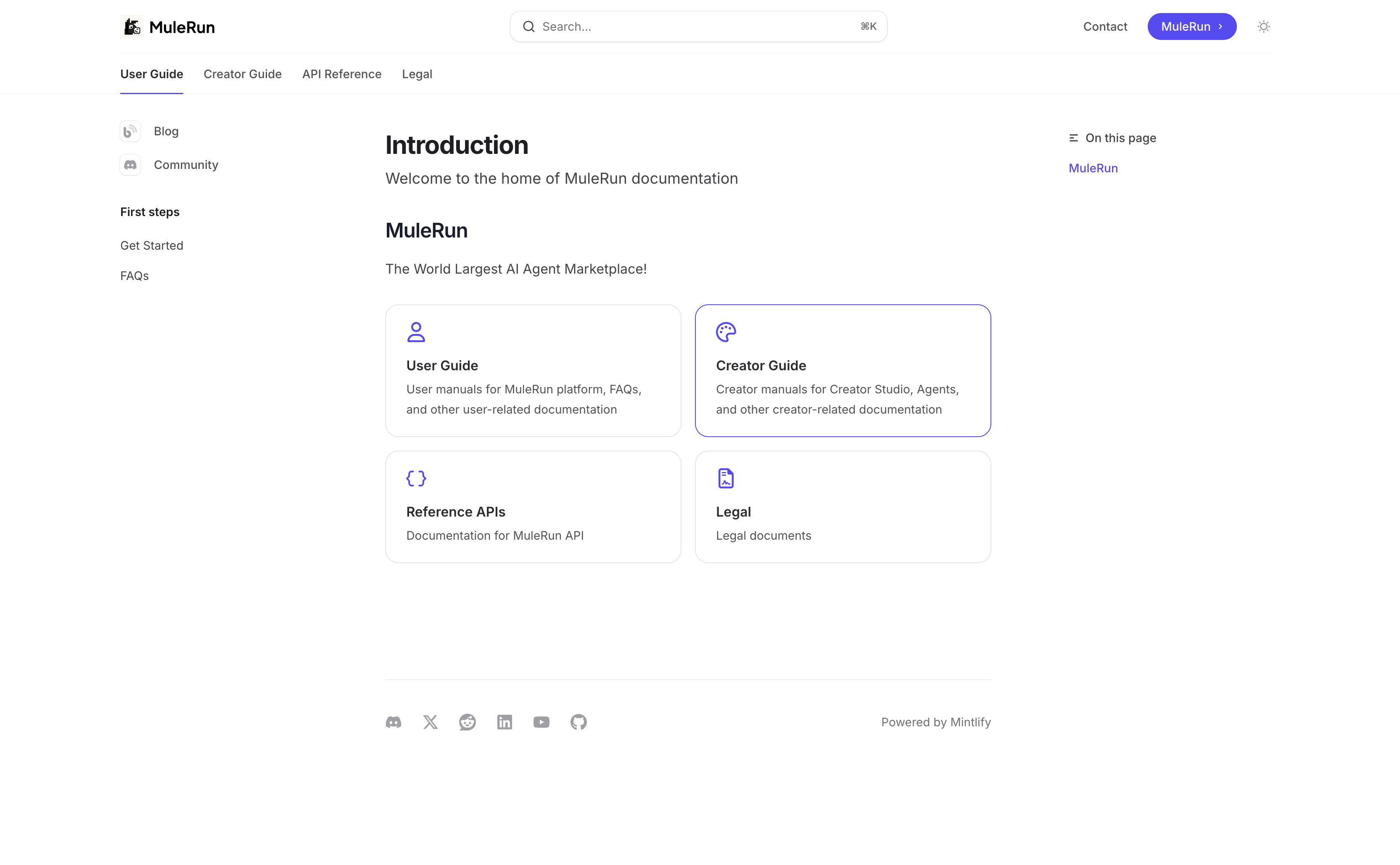This screenshot has height=865, width=1400.
Task: Open Get Started in sidebar
Action: [152, 245]
